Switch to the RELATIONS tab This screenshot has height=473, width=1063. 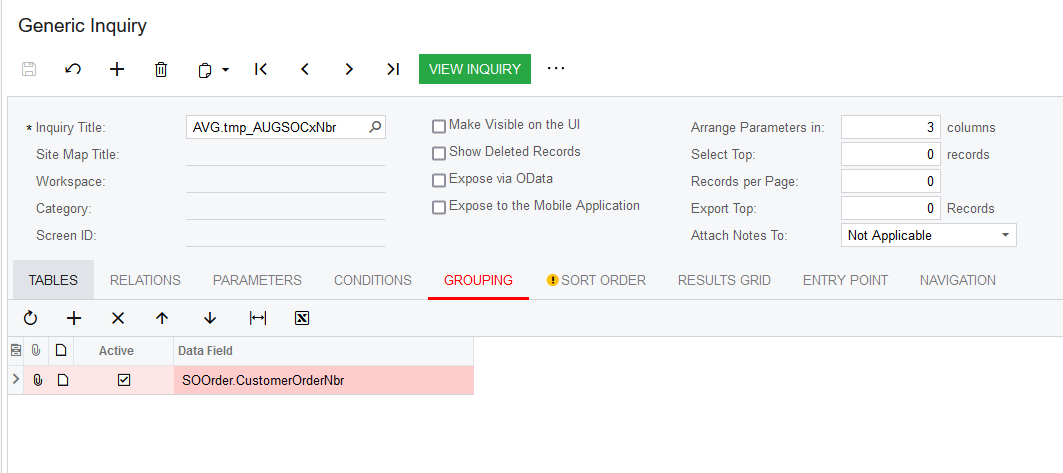[145, 280]
